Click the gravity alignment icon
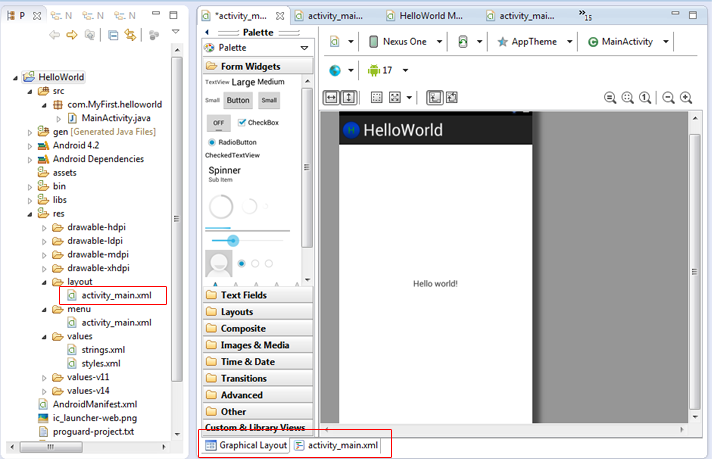The height and width of the screenshot is (459, 712). point(395,97)
